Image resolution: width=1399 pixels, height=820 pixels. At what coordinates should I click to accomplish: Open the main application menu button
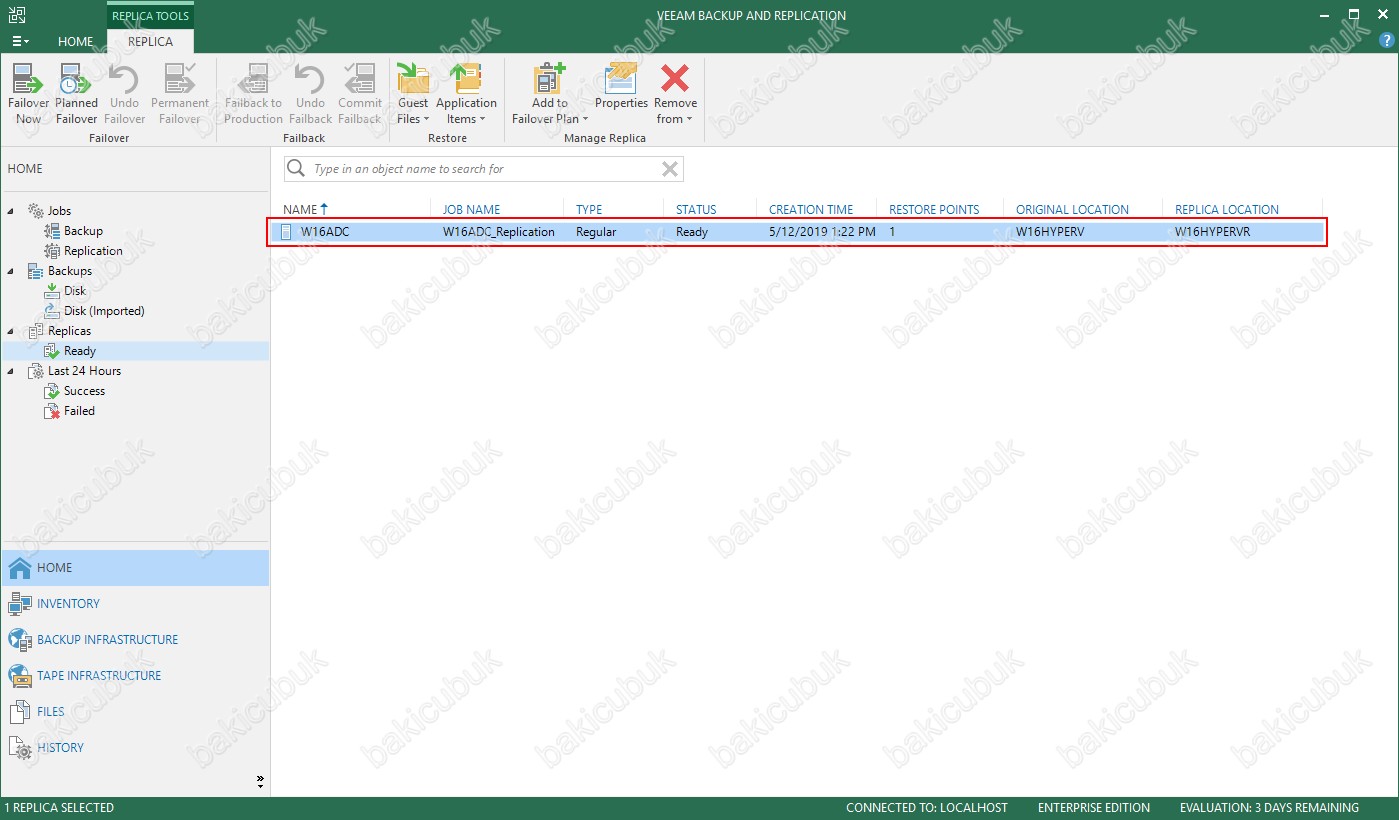click(x=20, y=41)
